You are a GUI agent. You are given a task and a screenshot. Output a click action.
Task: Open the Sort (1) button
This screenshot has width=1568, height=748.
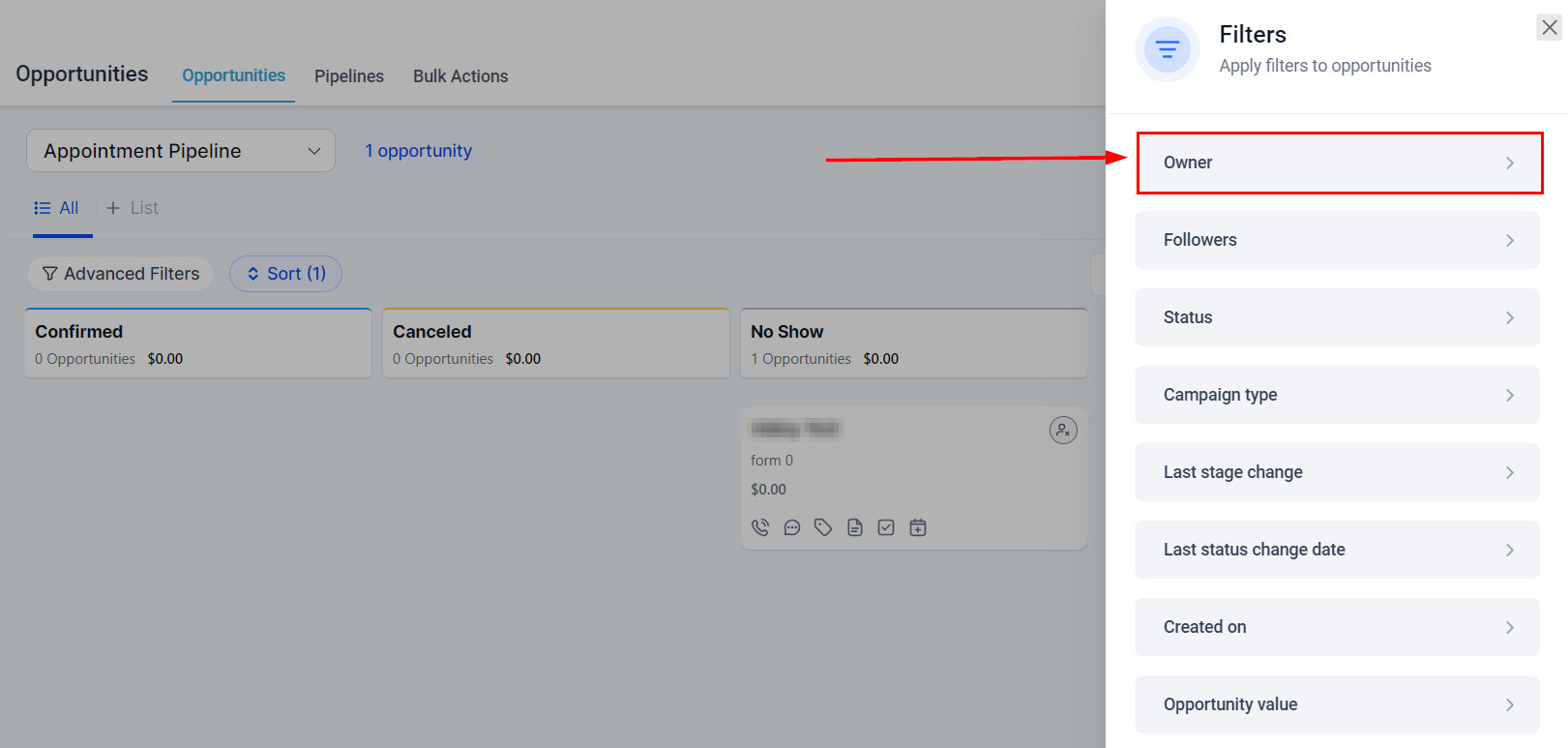[x=285, y=274]
